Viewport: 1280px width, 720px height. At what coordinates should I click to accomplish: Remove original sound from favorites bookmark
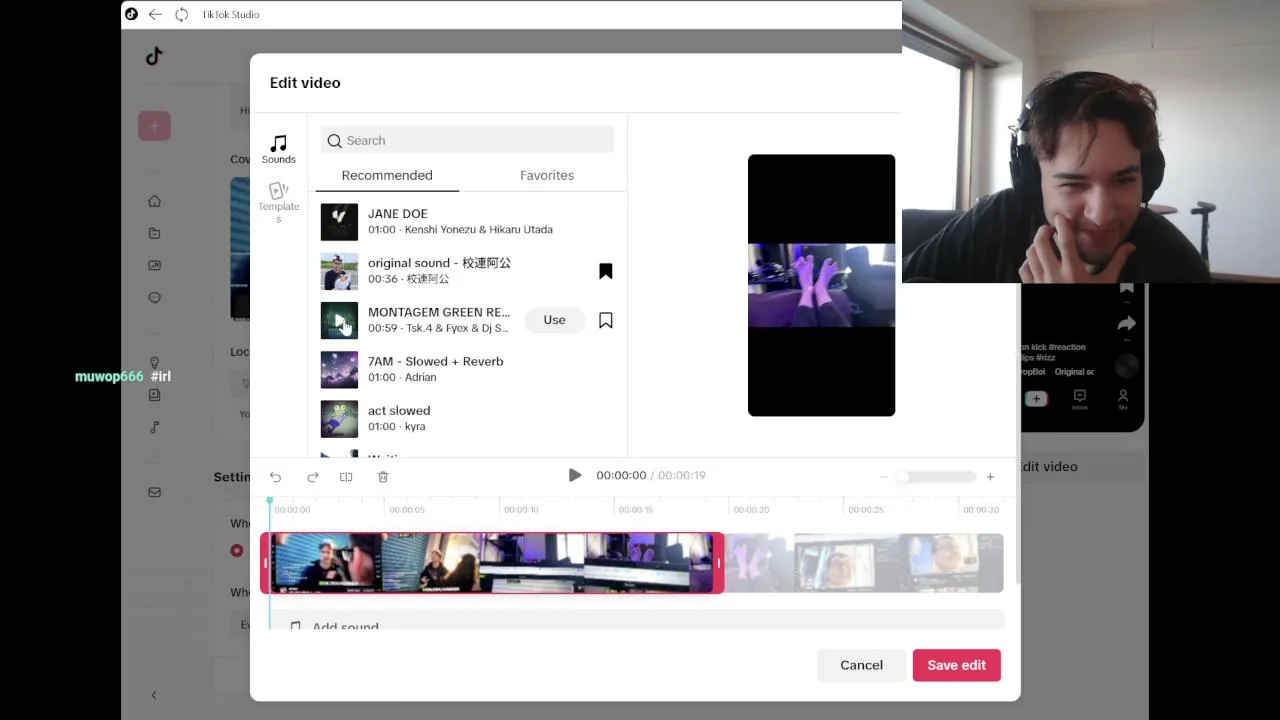(606, 271)
